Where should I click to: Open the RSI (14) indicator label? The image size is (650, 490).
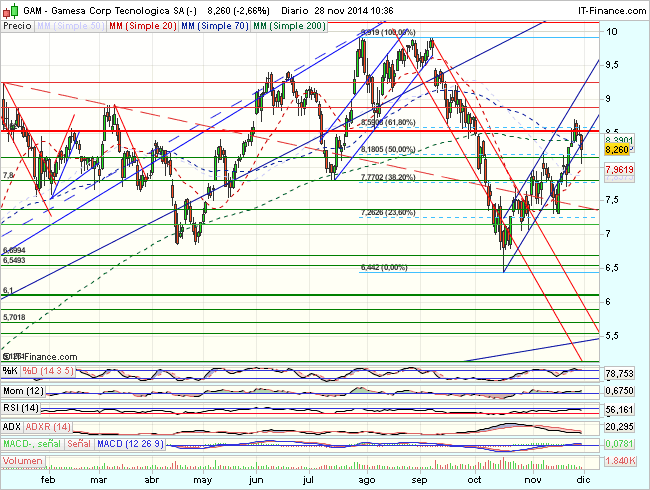(x=21, y=408)
